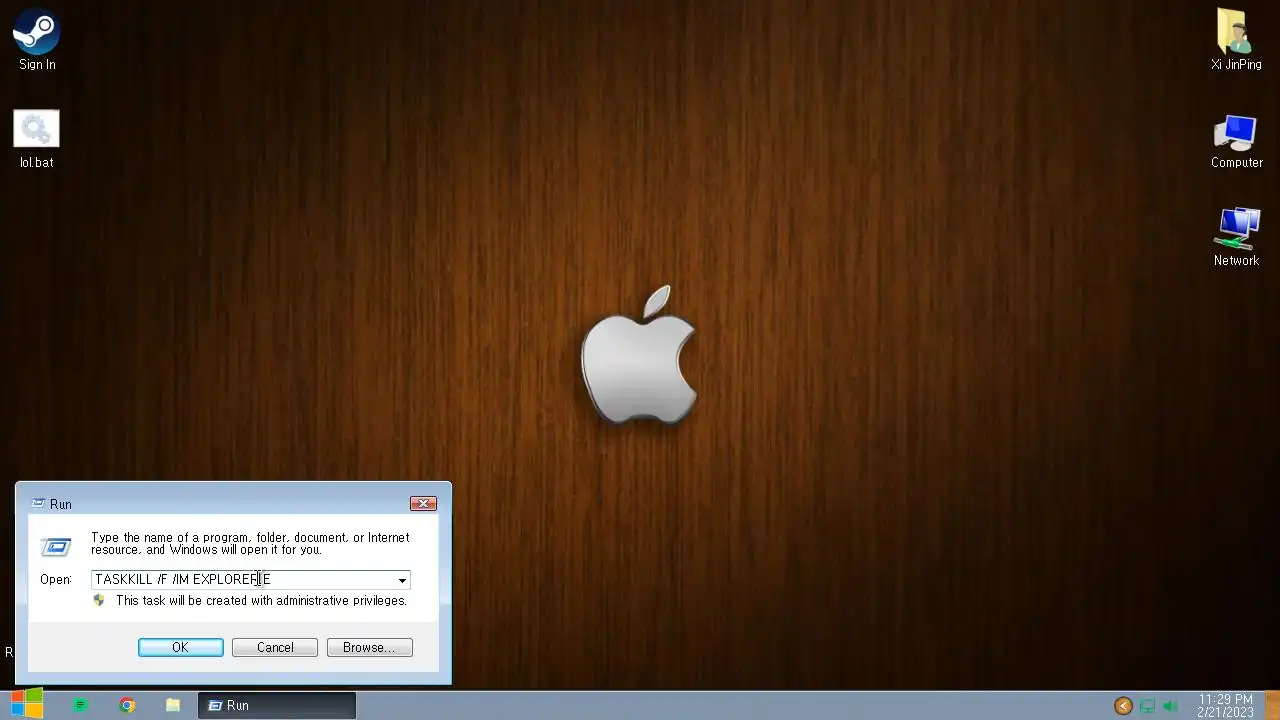Viewport: 1280px width, 720px height.
Task: Close the Run dialog window
Action: (x=423, y=504)
